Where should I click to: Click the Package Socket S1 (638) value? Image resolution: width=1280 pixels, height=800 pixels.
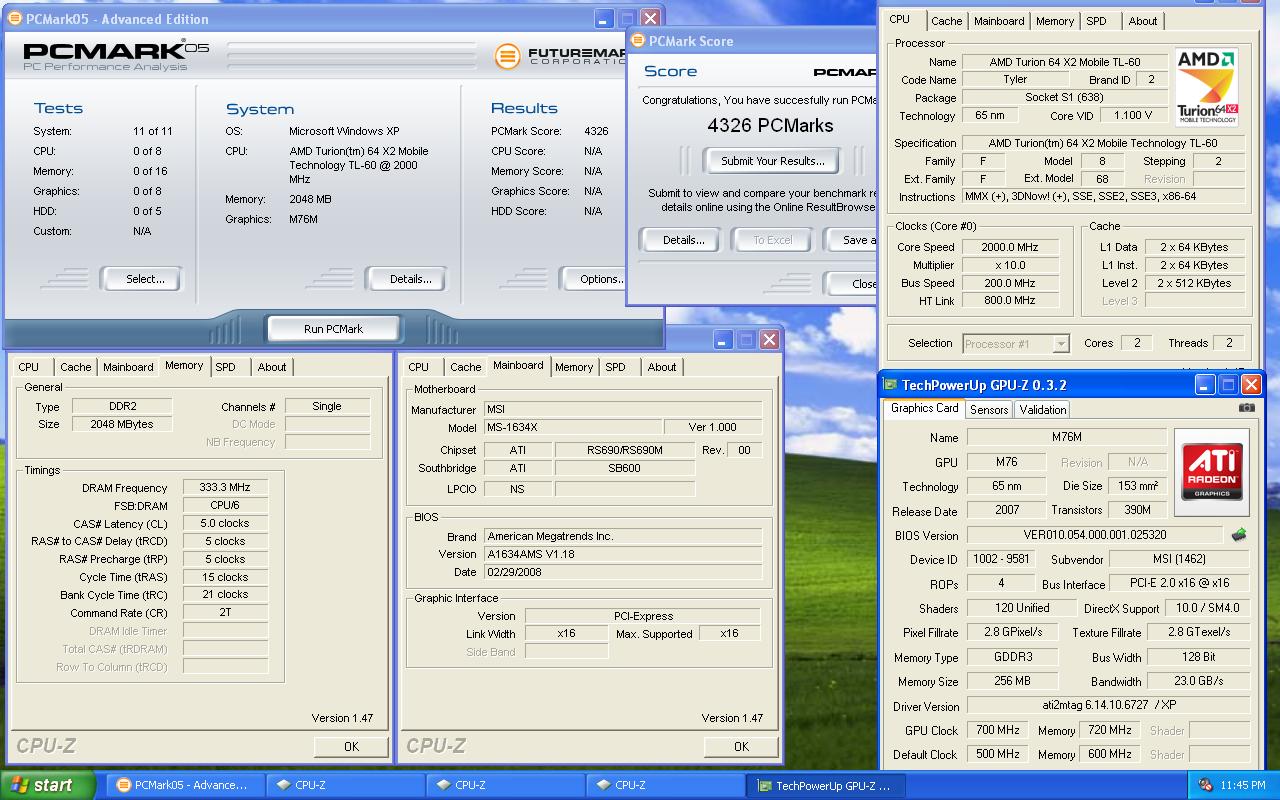coord(1064,97)
